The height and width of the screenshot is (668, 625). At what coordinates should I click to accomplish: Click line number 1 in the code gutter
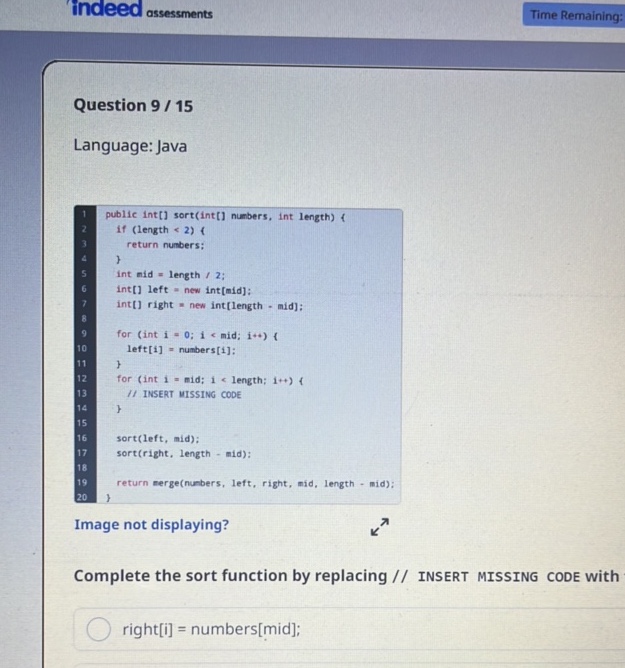[85, 214]
